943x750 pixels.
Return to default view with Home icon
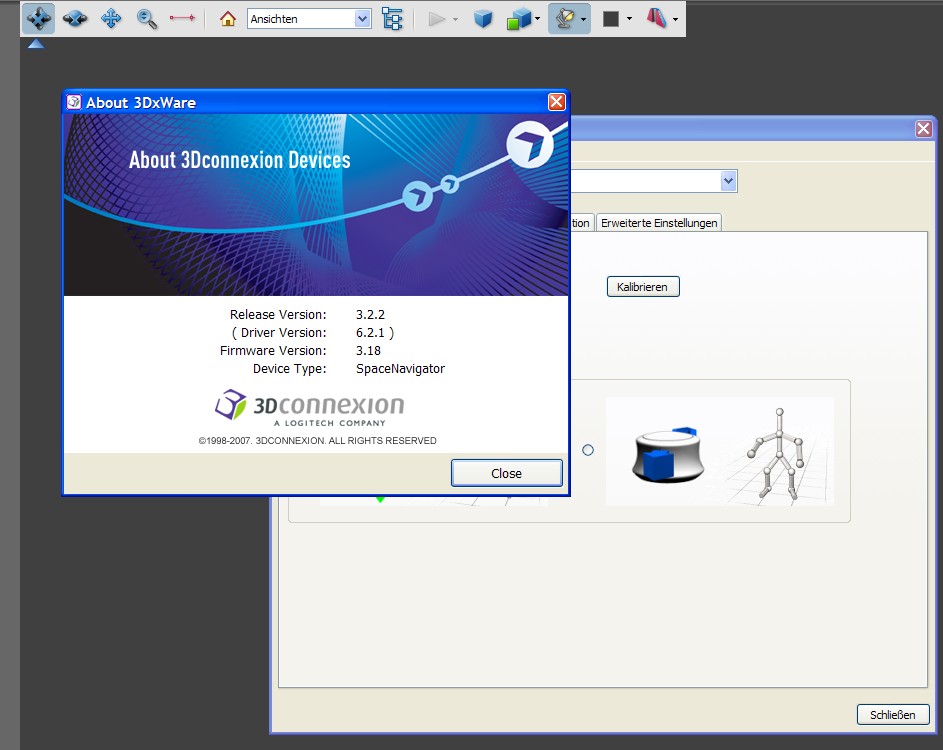click(x=227, y=19)
